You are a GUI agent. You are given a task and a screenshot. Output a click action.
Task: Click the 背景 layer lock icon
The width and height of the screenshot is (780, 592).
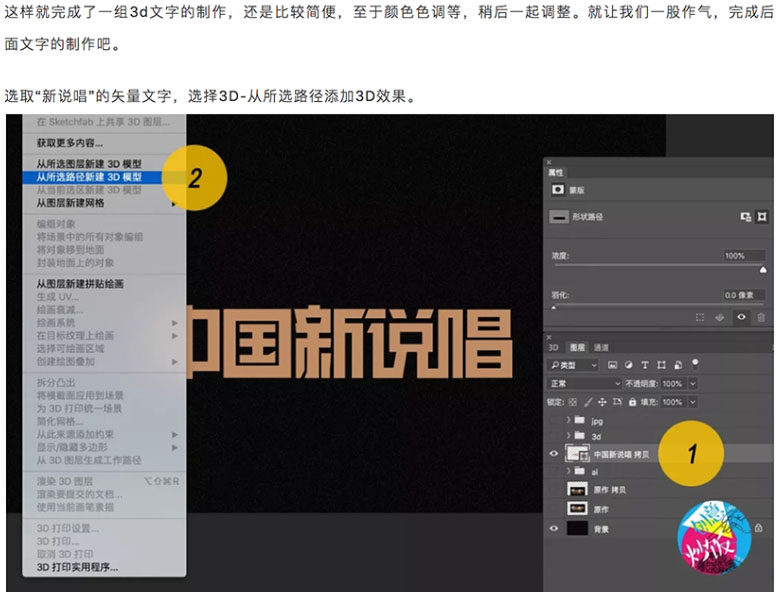pos(759,528)
